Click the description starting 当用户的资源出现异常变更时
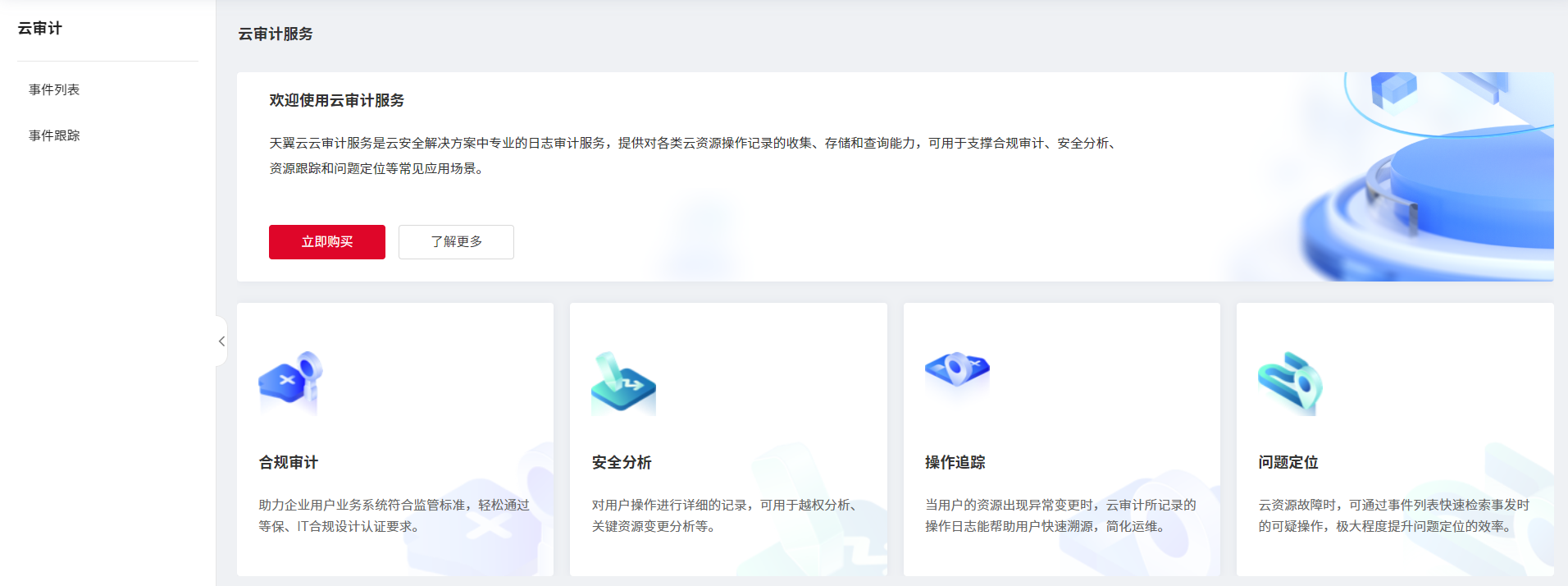The width and height of the screenshot is (1568, 586). point(1060,515)
